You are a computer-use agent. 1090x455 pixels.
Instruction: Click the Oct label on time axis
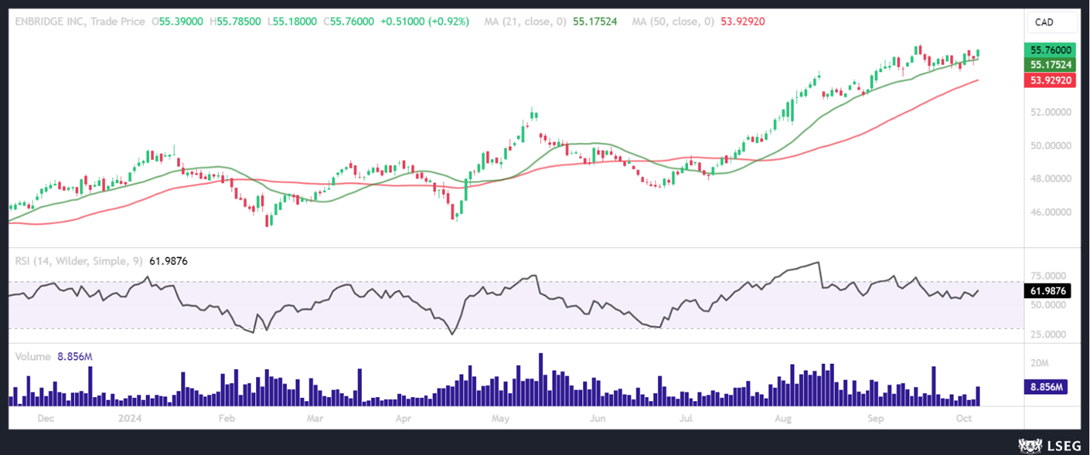point(963,419)
